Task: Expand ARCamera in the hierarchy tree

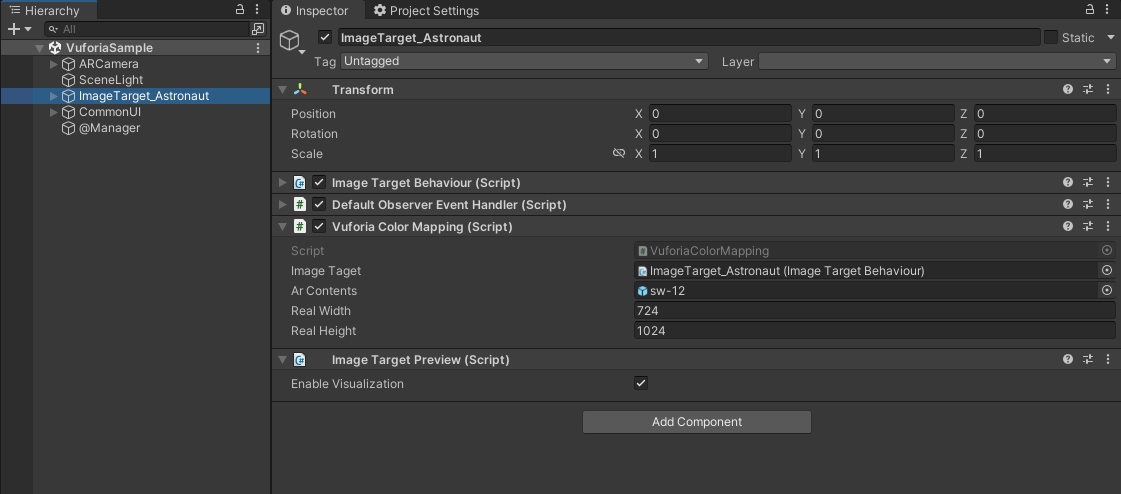Action: [x=54, y=64]
